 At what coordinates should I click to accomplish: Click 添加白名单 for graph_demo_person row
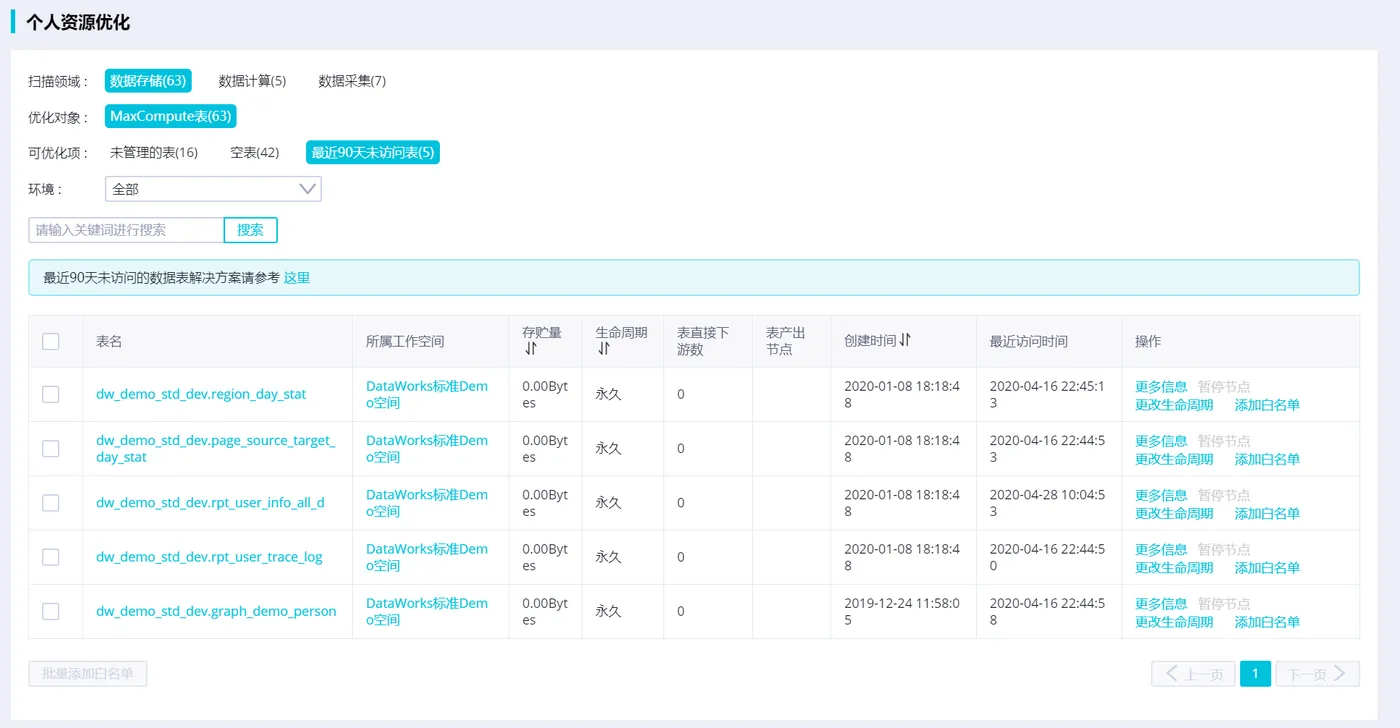pos(1267,622)
